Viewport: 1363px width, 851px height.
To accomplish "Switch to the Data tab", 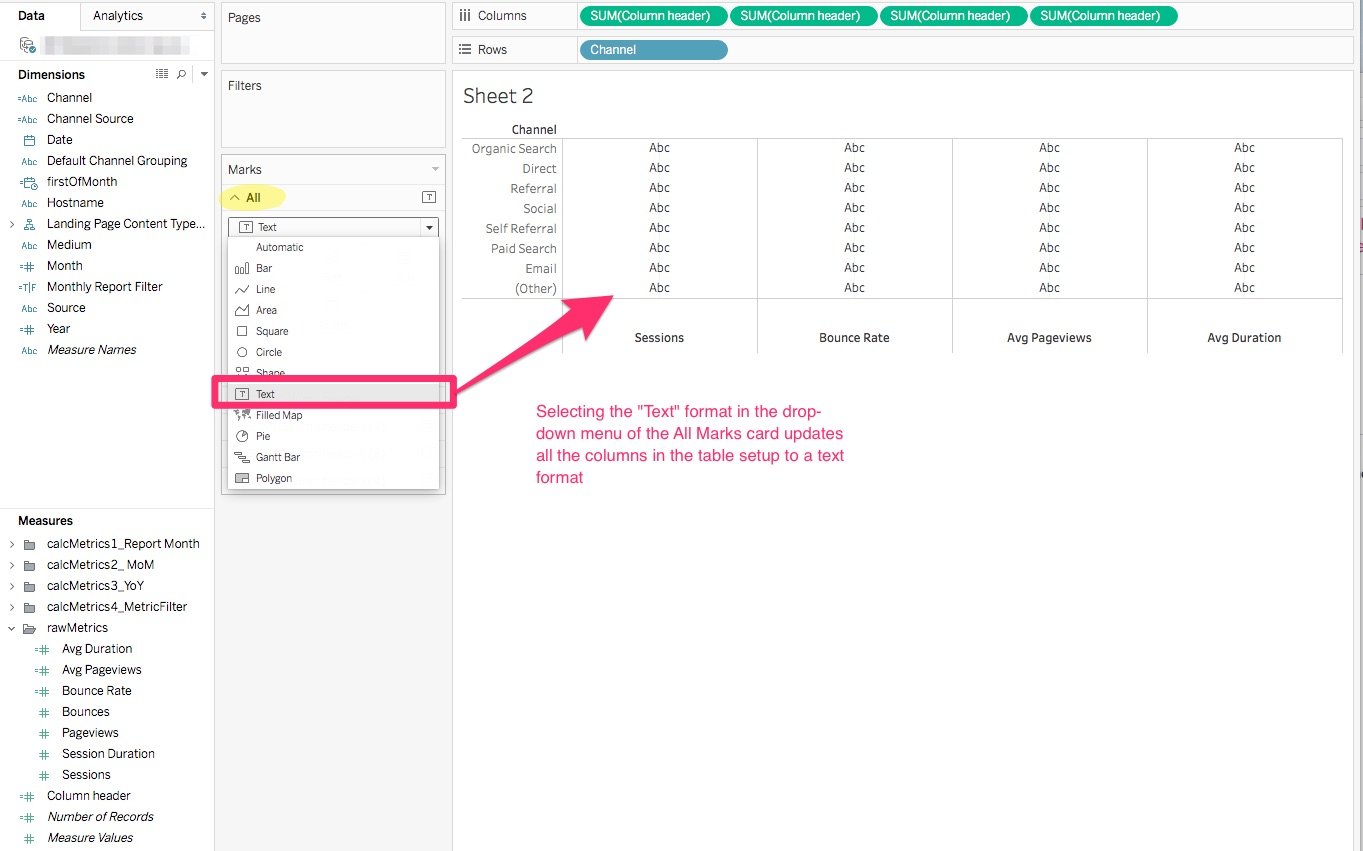I will point(30,15).
